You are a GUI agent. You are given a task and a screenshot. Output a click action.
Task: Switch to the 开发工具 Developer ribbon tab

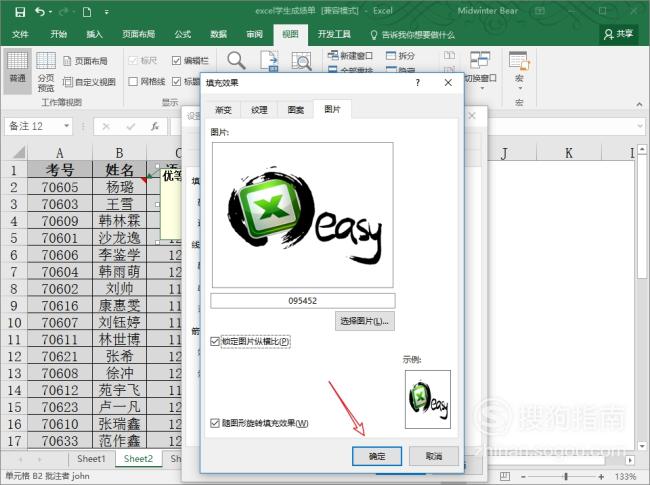tap(334, 34)
